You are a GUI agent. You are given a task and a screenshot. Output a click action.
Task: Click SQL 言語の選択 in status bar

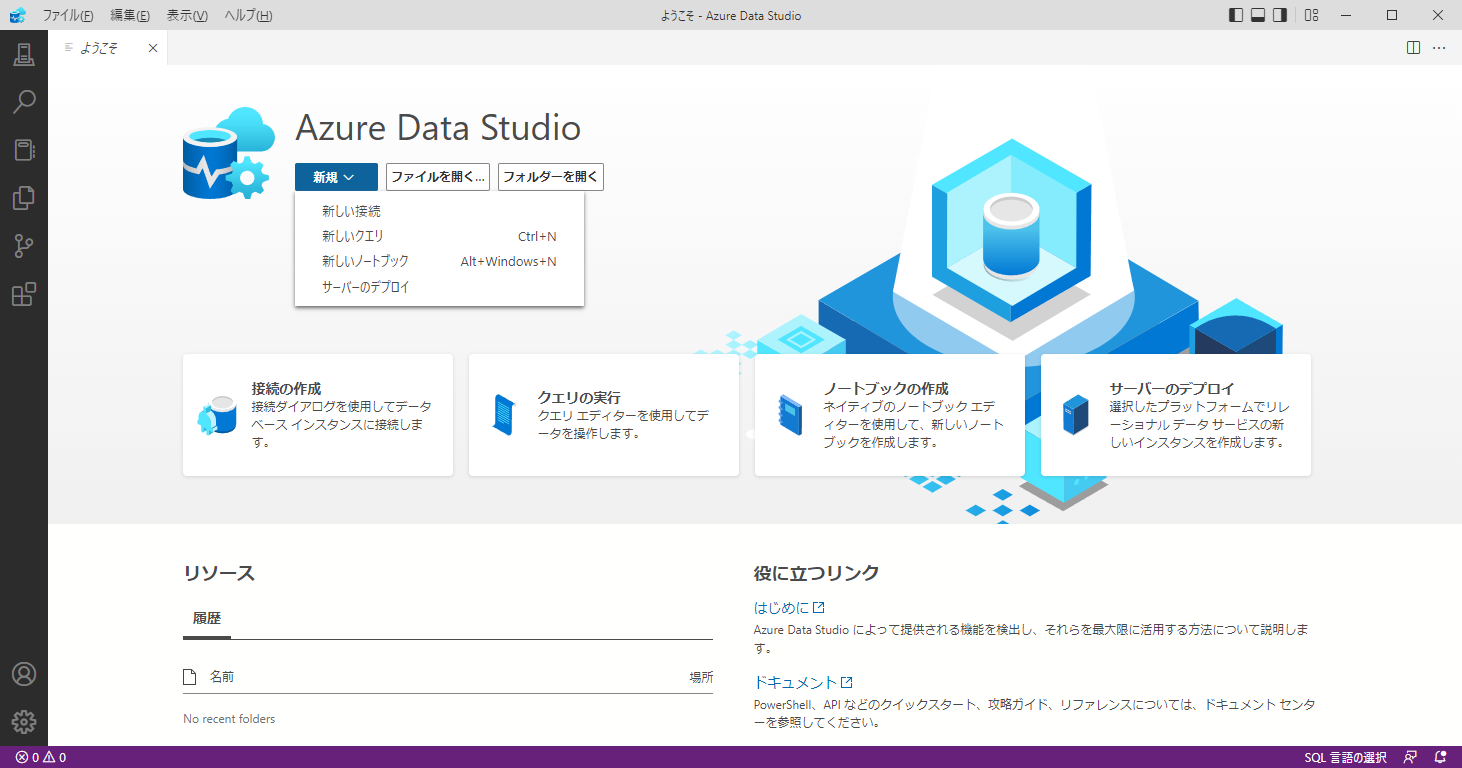click(x=1345, y=757)
